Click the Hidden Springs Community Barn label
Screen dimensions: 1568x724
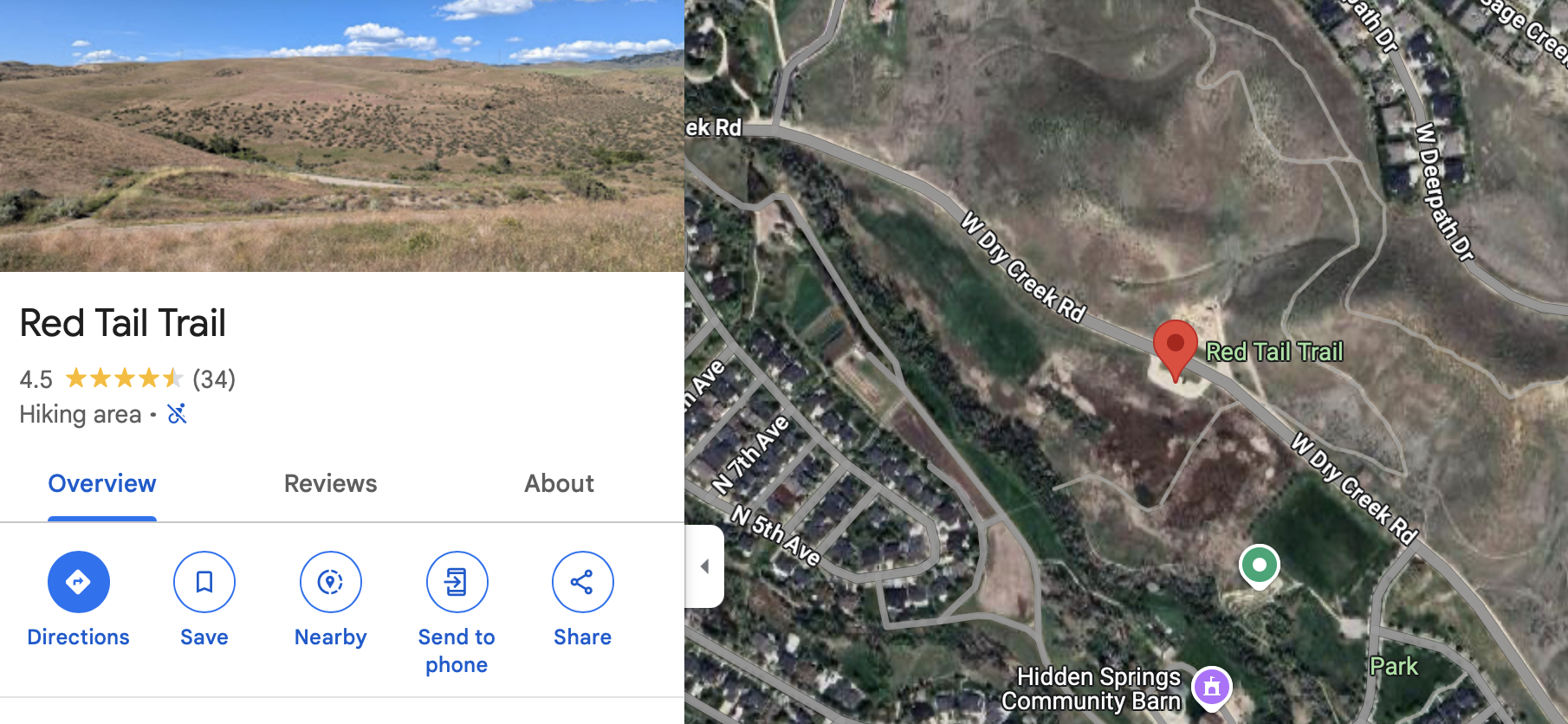click(x=1092, y=688)
